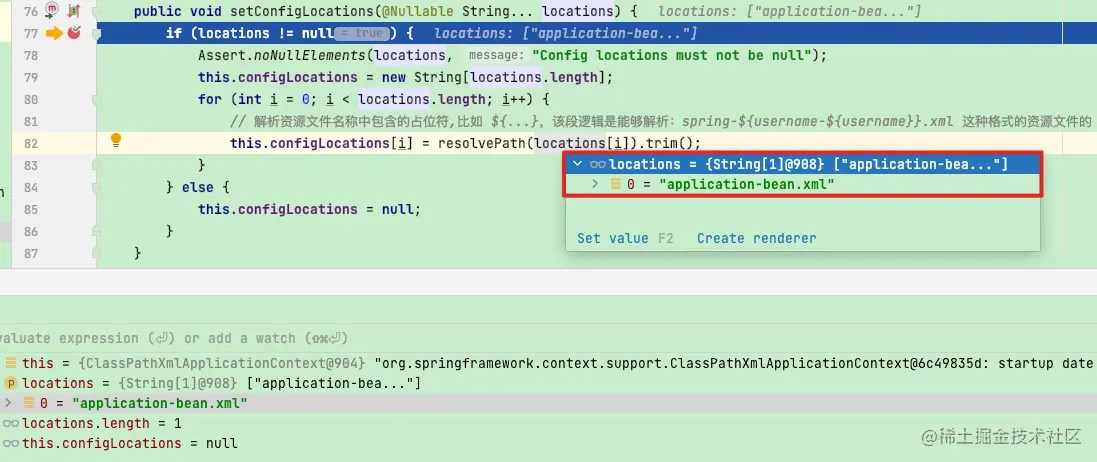This screenshot has width=1097, height=462.
Task: Collapse the locations node in the popup
Action: (x=577, y=164)
